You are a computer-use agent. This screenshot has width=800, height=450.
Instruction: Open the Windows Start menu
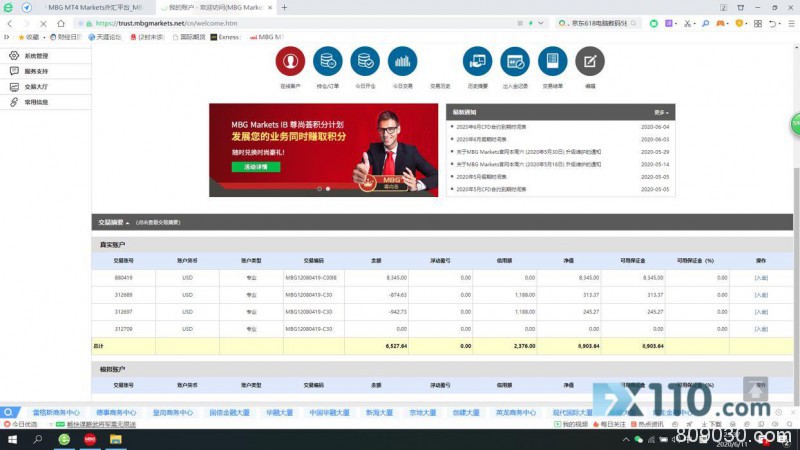pyautogui.click(x=12, y=439)
